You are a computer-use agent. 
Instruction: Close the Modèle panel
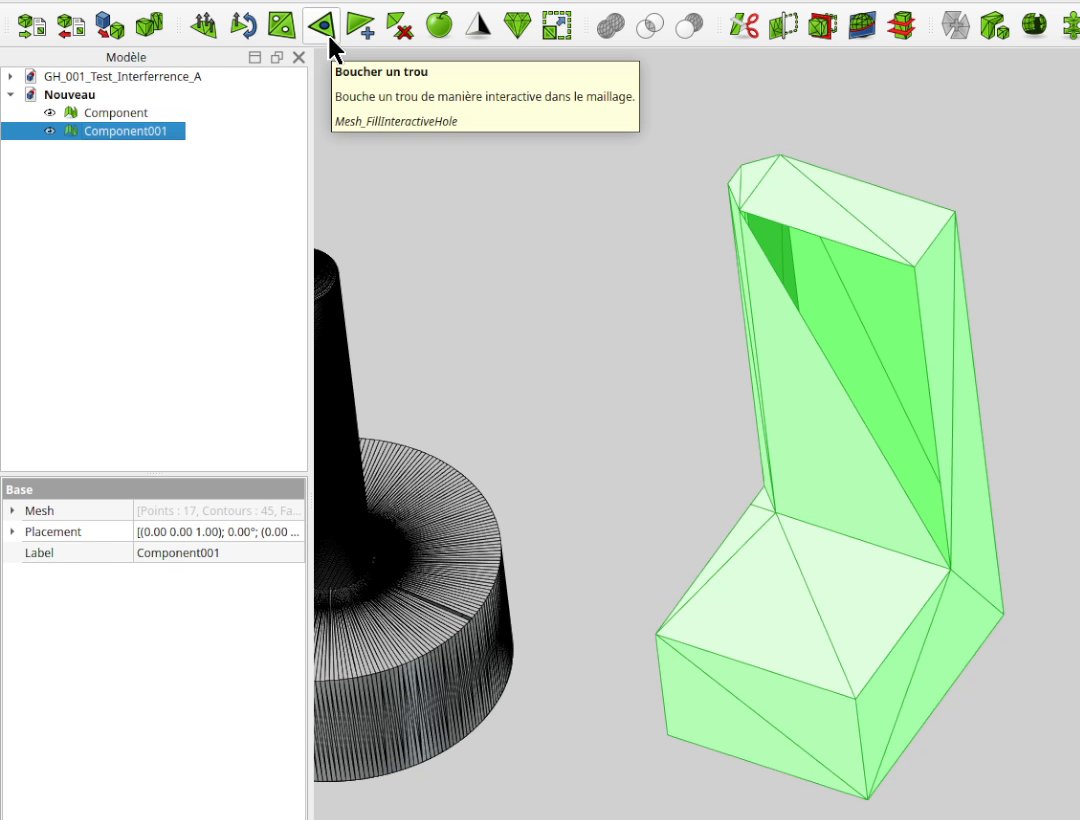click(299, 57)
